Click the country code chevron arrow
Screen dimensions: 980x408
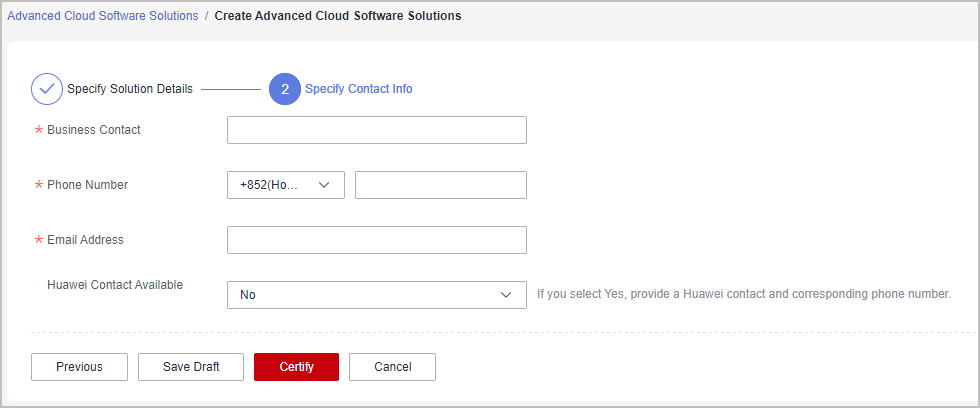click(324, 185)
